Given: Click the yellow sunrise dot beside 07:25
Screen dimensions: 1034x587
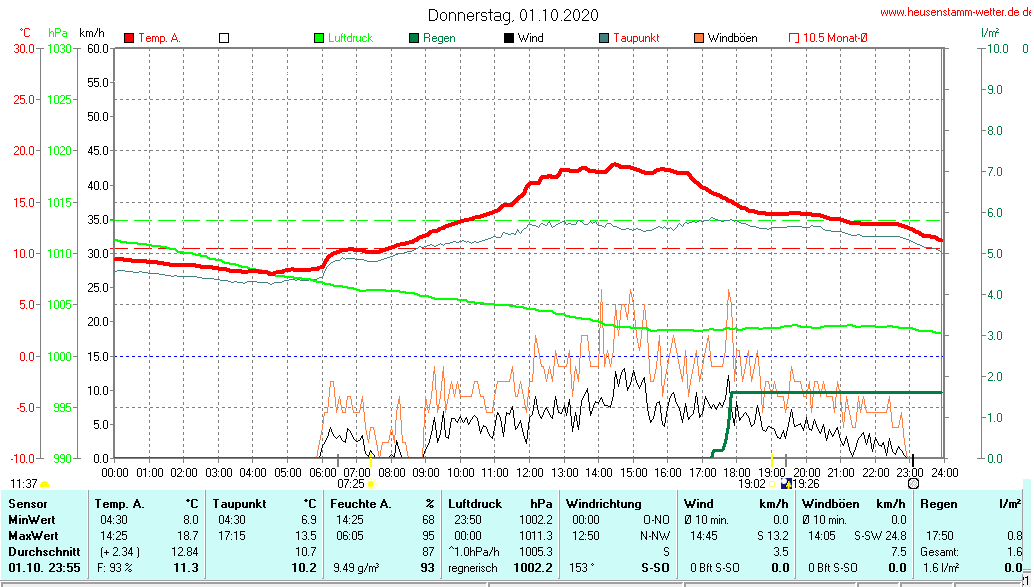Looking at the screenshot, I should coord(371,484).
